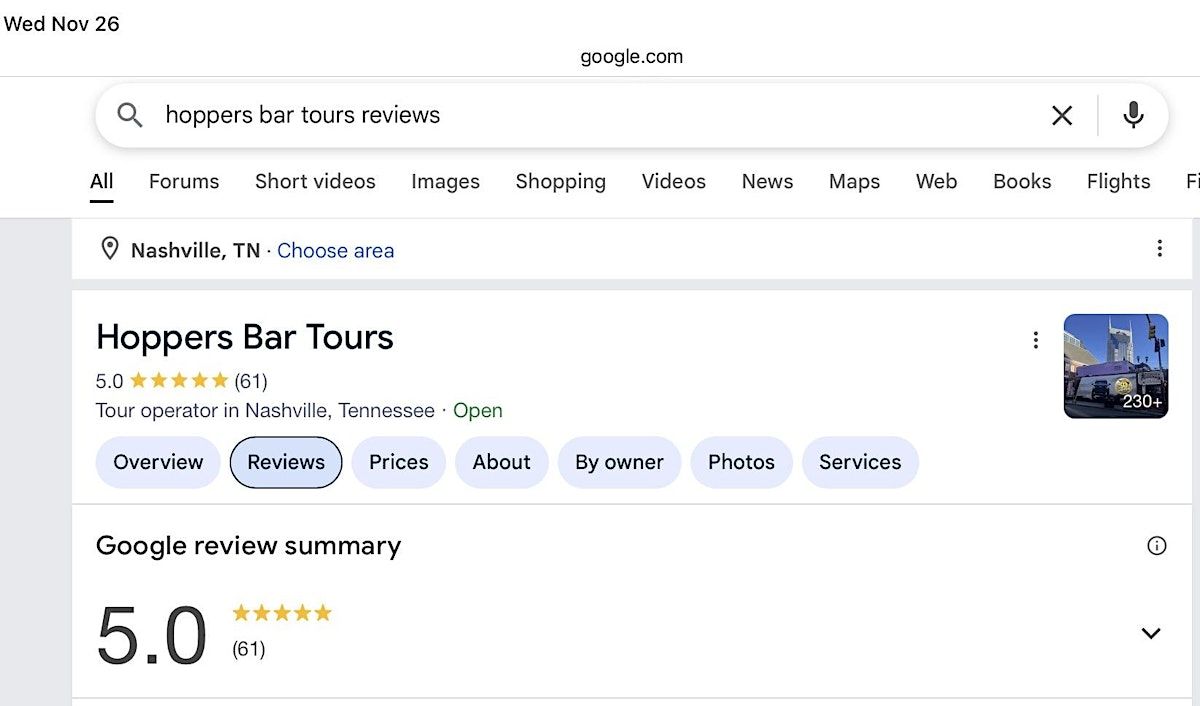Show the Services section
The width and height of the screenshot is (1200, 706).
click(x=860, y=462)
